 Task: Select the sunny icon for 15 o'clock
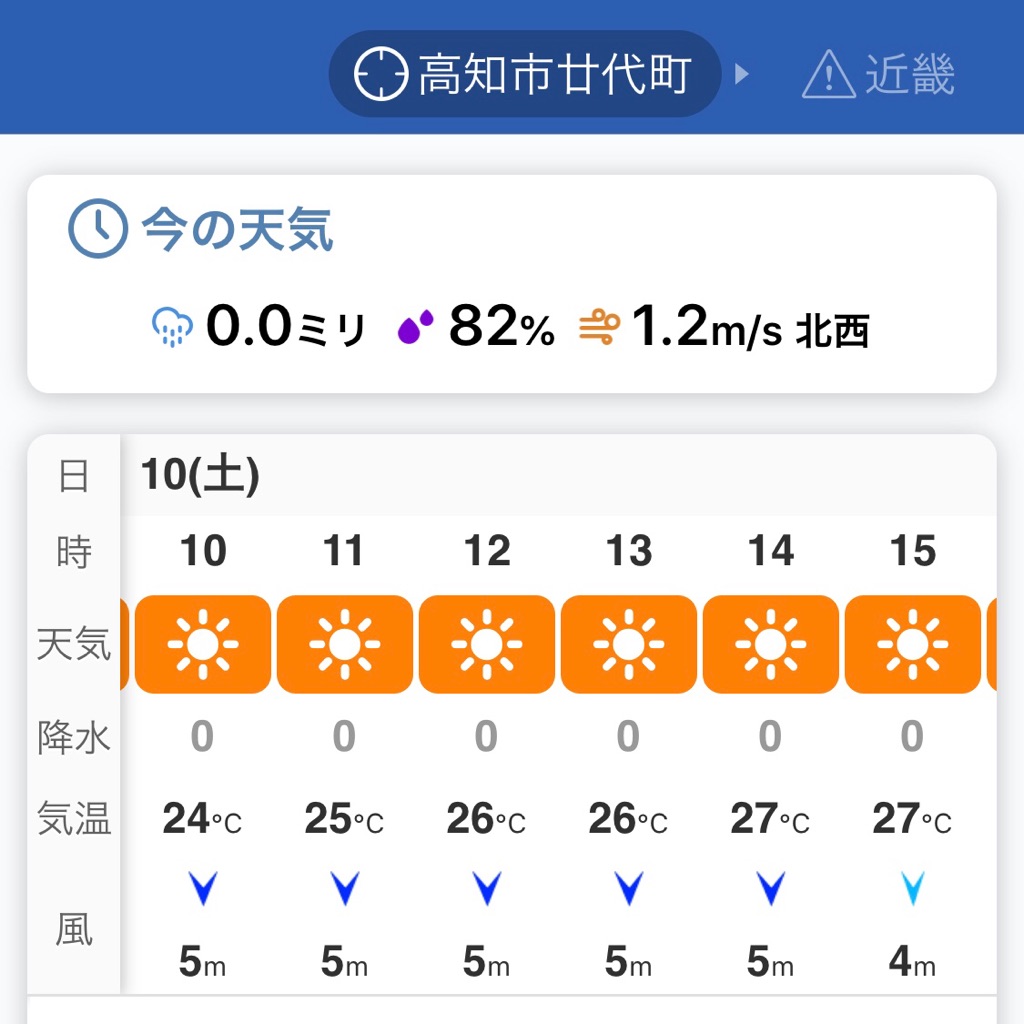913,644
